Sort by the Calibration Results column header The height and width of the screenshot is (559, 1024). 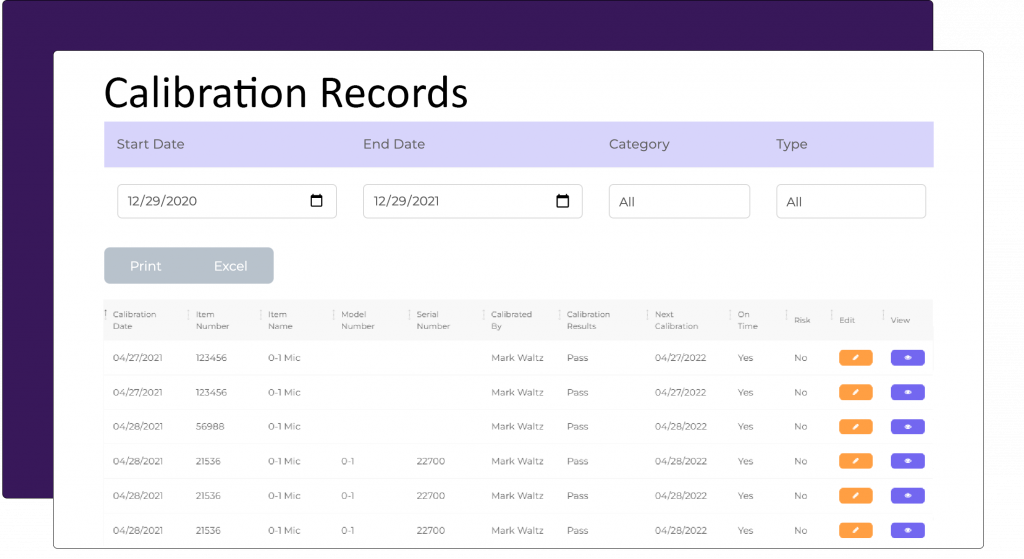588,320
